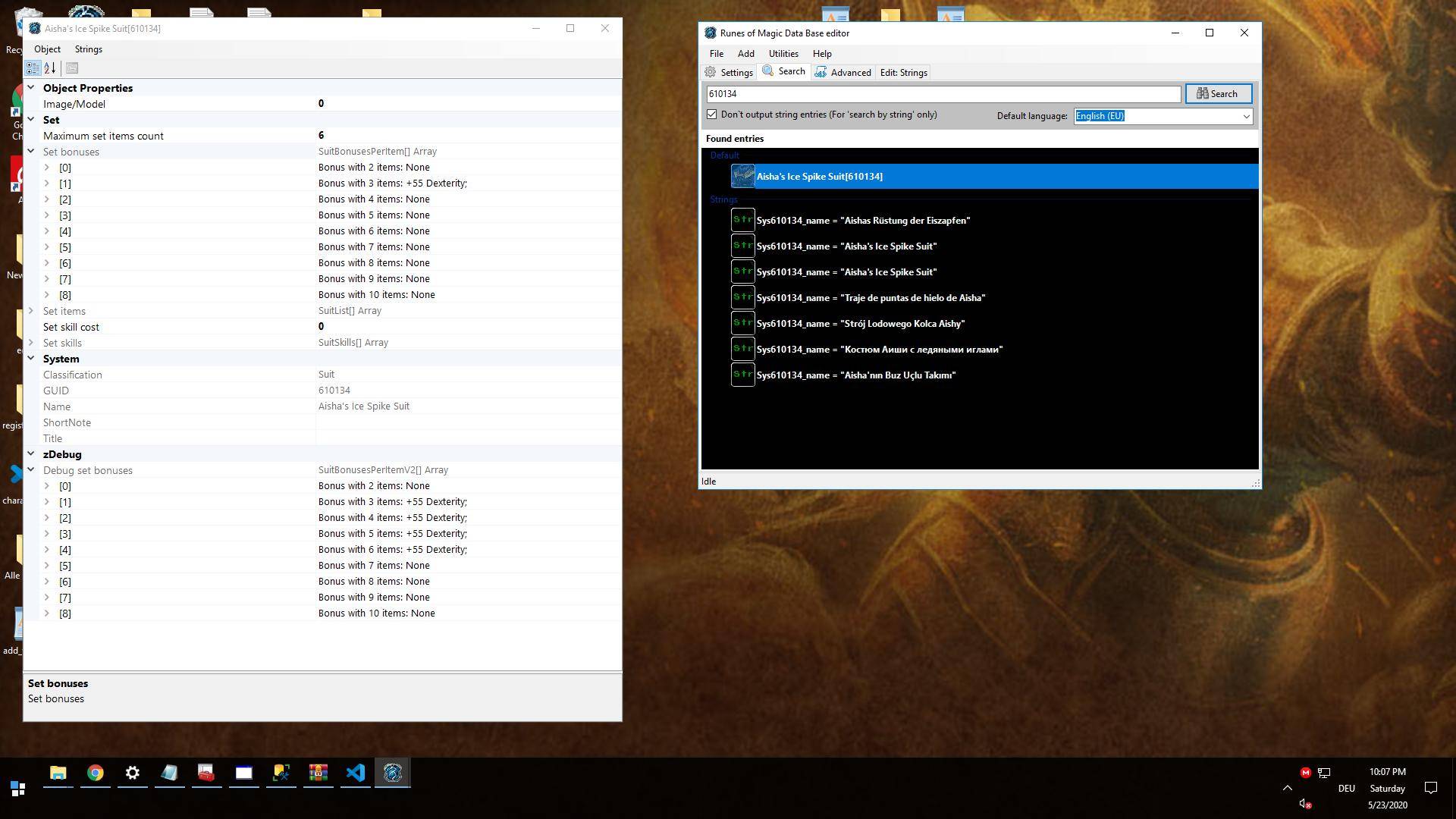Open File Explorer from the taskbar

point(58,773)
